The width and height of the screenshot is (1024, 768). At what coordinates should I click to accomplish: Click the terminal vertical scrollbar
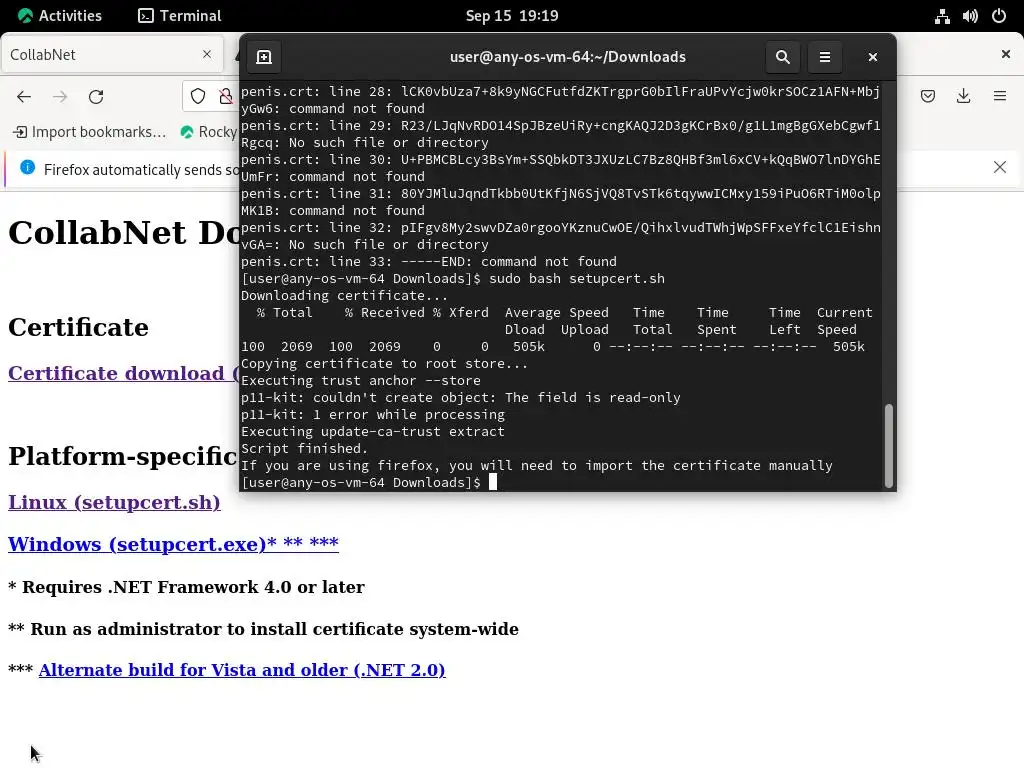pos(889,446)
